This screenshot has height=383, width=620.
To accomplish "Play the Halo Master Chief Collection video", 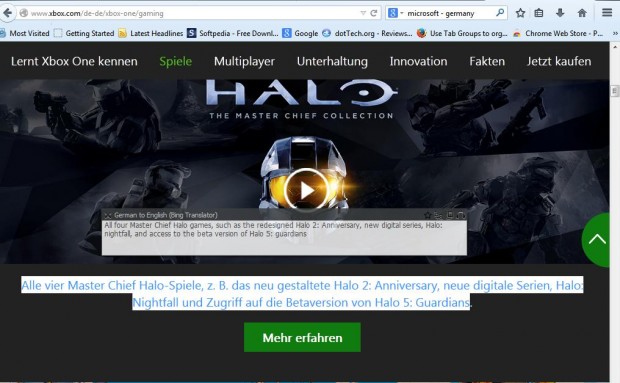I will (306, 191).
